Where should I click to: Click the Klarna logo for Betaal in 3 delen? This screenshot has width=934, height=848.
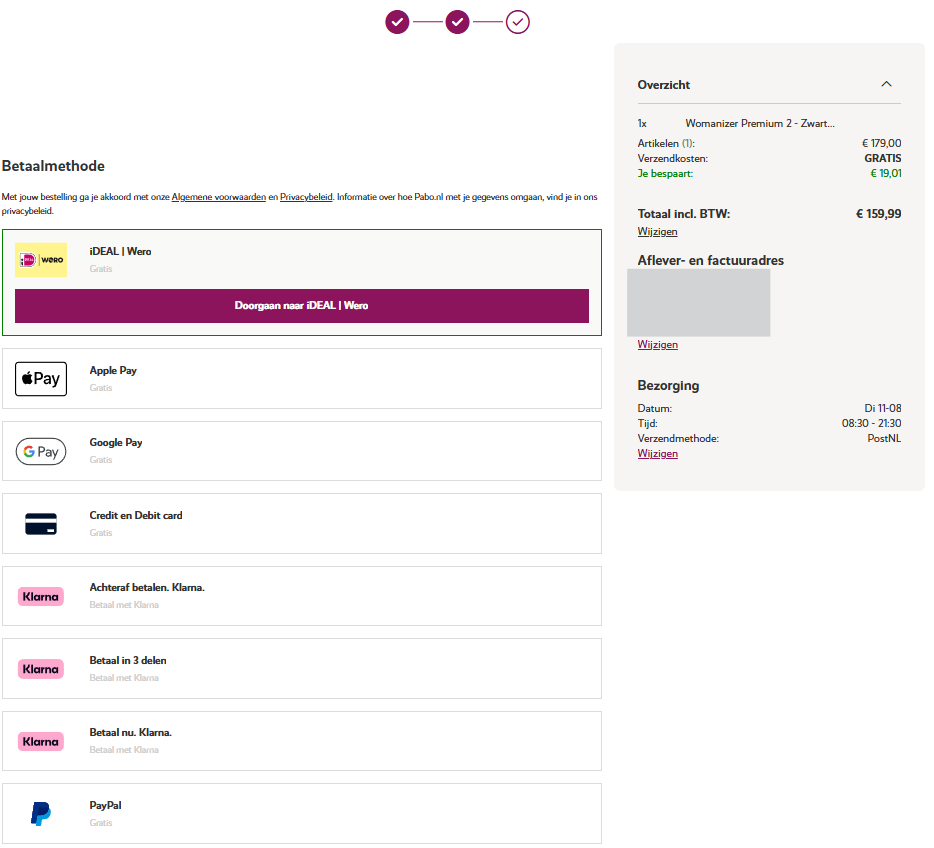(41, 669)
